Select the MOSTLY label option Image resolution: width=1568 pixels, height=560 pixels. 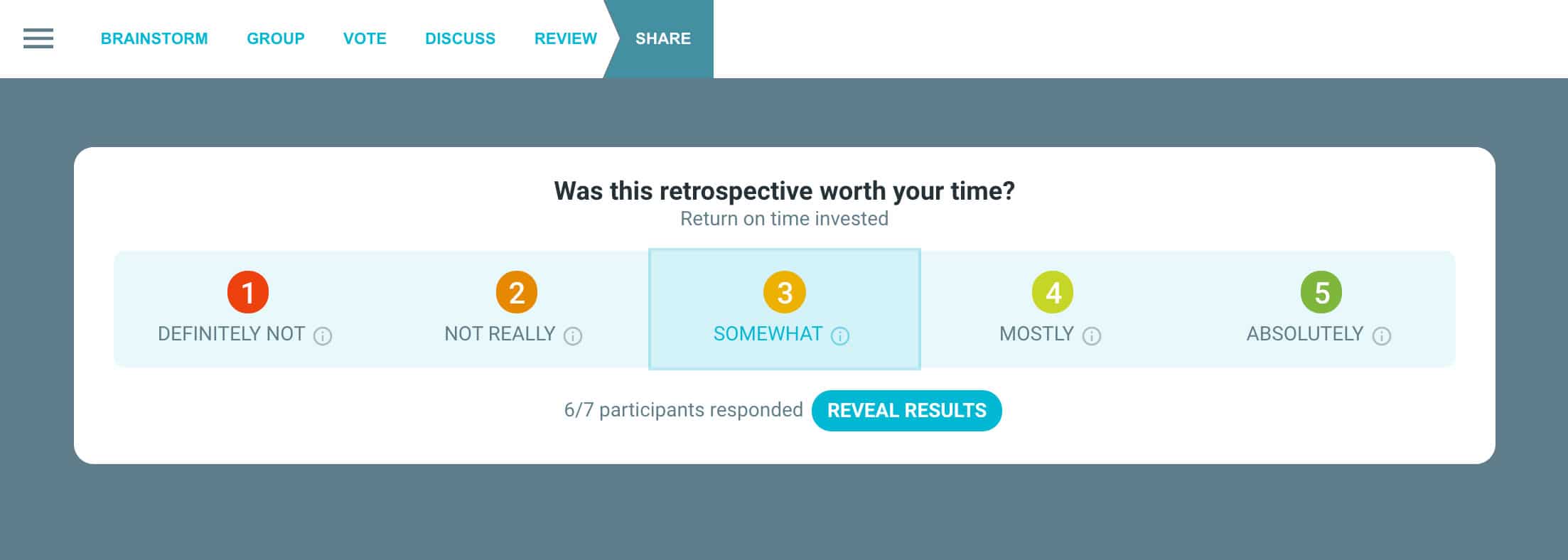click(x=1036, y=334)
